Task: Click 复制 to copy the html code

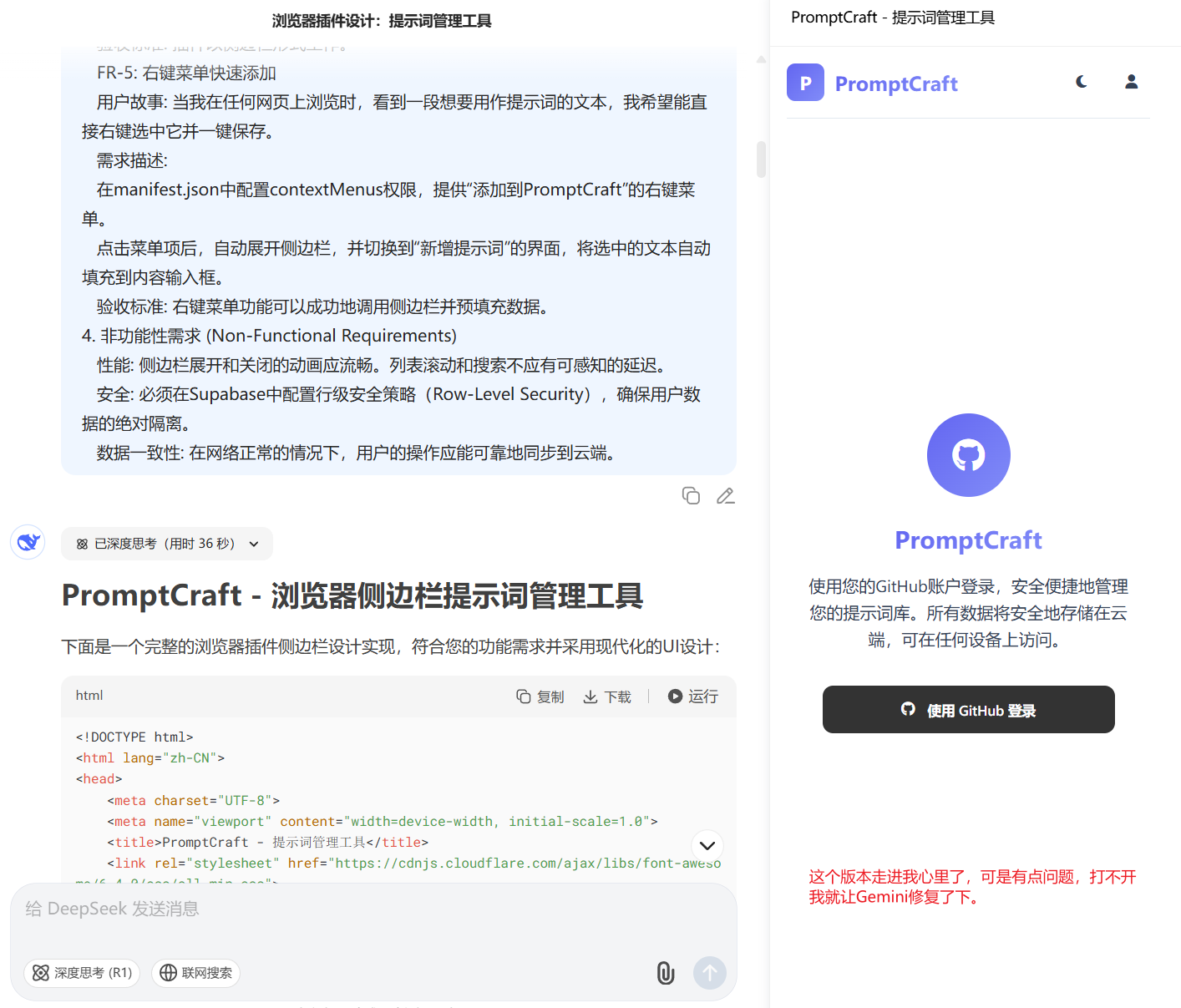Action: pos(540,696)
